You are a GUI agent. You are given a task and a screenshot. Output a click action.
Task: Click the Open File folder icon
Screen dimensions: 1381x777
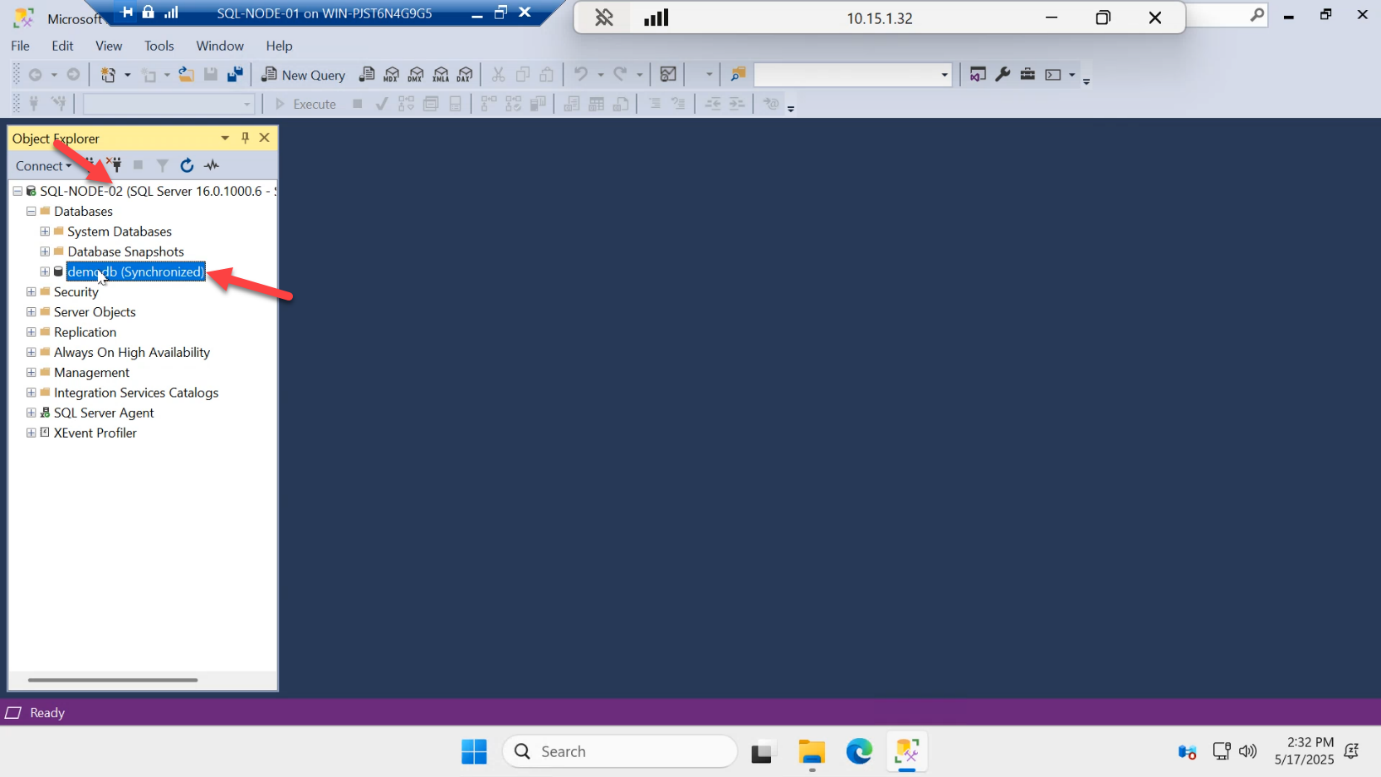coord(186,75)
